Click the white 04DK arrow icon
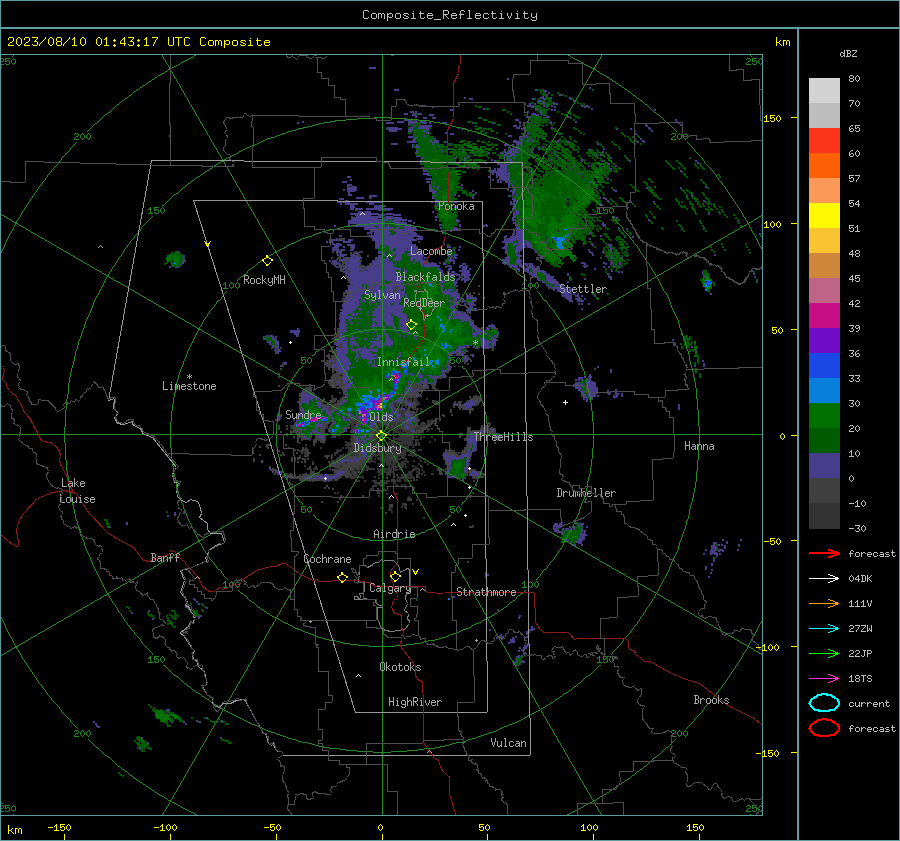Image resolution: width=900 pixels, height=841 pixels. (x=824, y=579)
